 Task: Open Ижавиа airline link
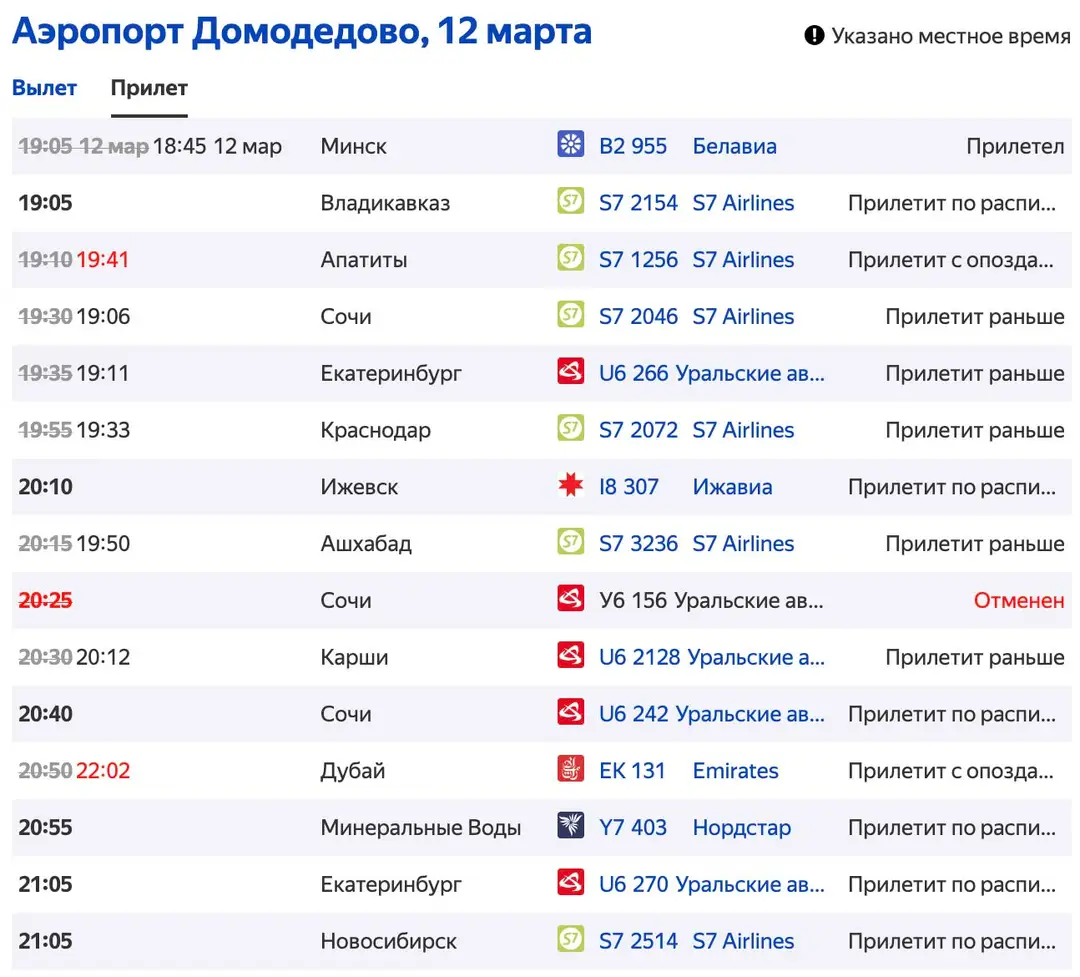coord(732,486)
